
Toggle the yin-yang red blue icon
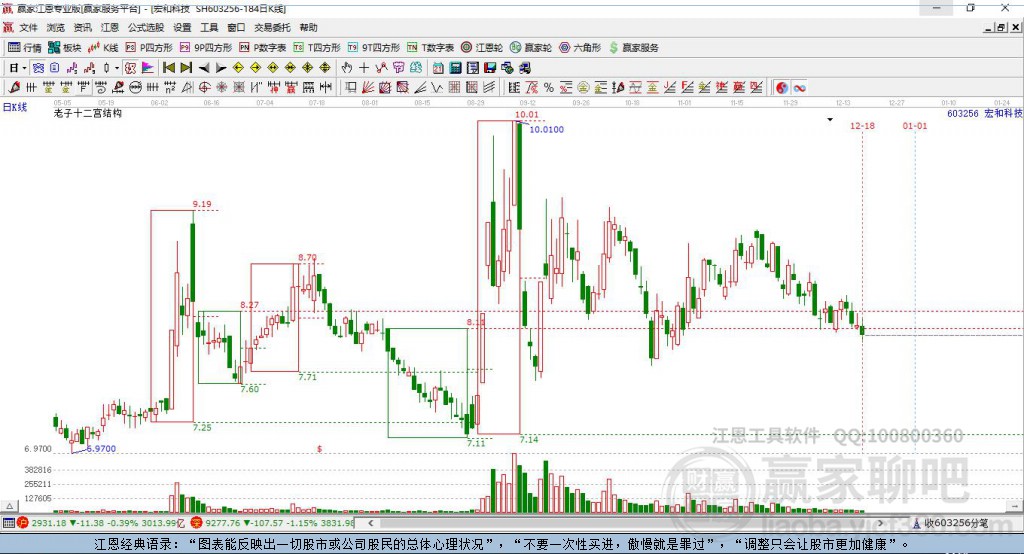pos(782,87)
